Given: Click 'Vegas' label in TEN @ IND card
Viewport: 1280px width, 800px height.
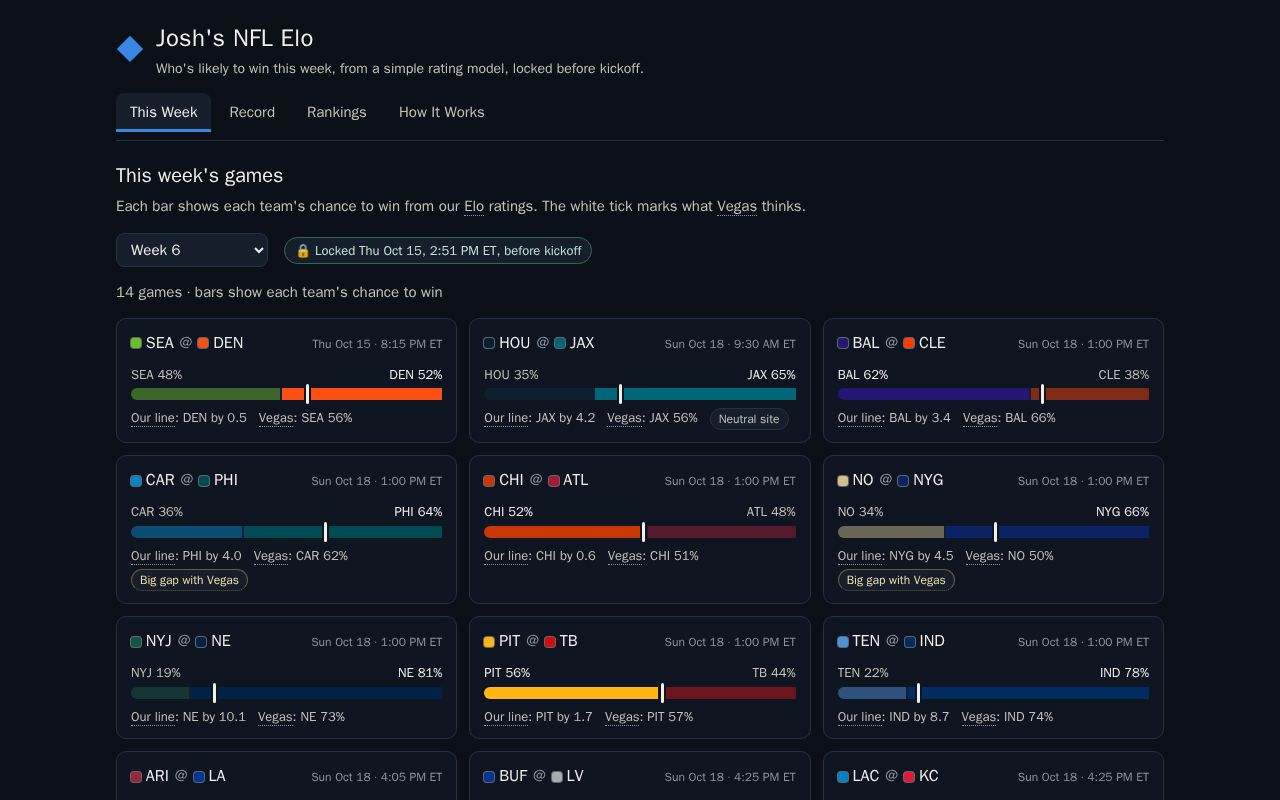Looking at the screenshot, I should [x=980, y=717].
